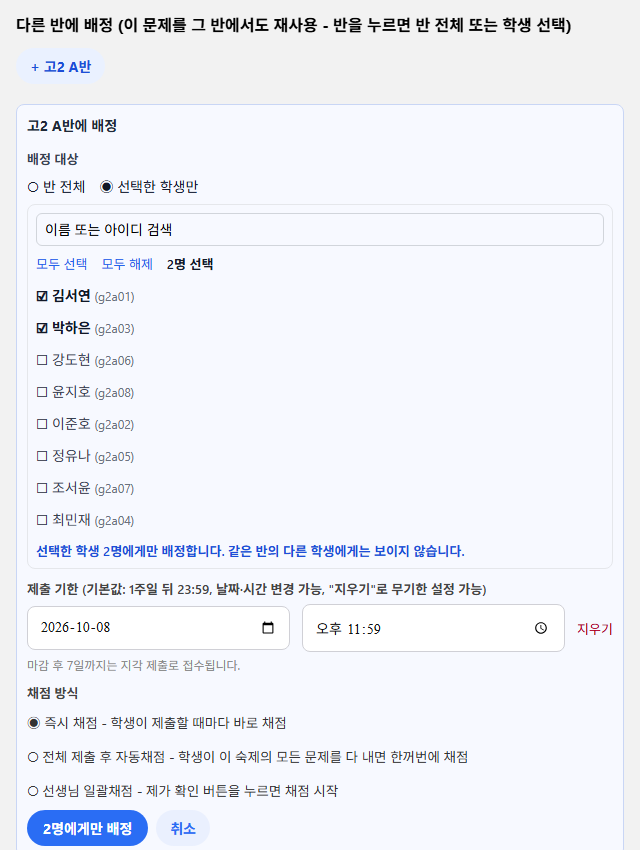Uncheck the 김서연 student checkbox
The width and height of the screenshot is (640, 850).
click(x=42, y=296)
